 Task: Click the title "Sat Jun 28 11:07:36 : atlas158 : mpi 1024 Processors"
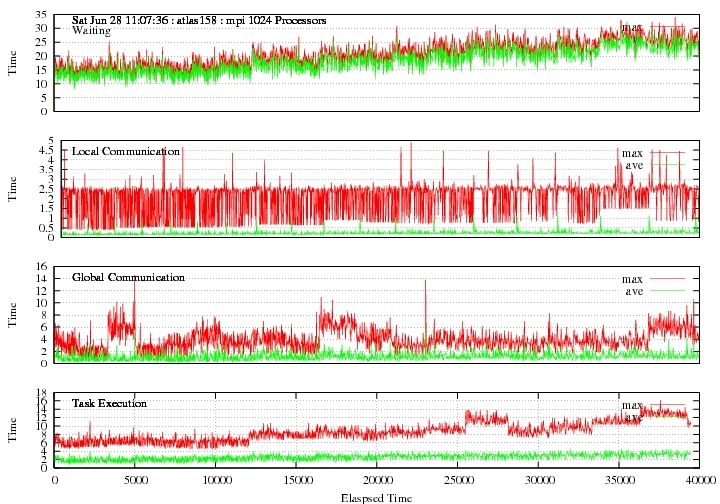[199, 21]
